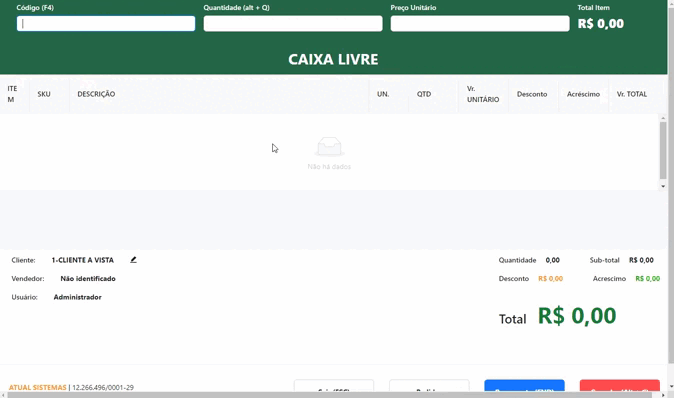The width and height of the screenshot is (674, 398).
Task: Edit the client with the pencil icon
Action: tap(133, 260)
